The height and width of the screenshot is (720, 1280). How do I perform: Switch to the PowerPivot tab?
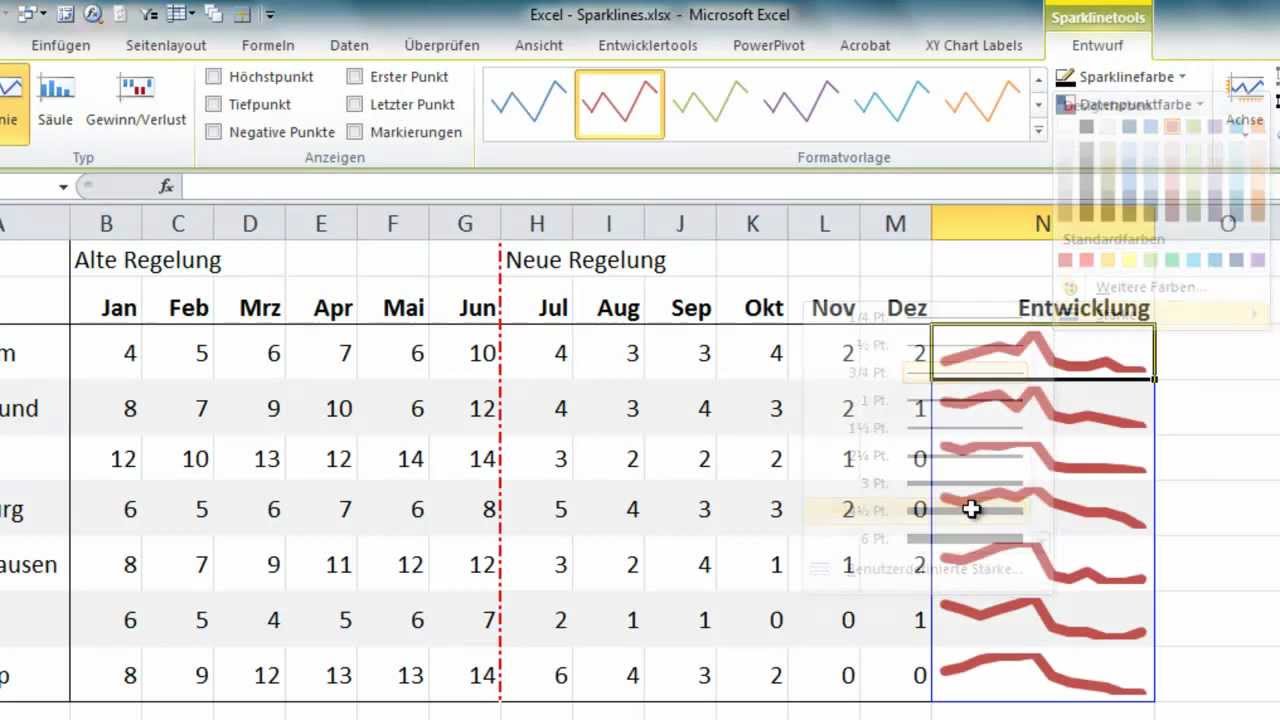coord(770,45)
